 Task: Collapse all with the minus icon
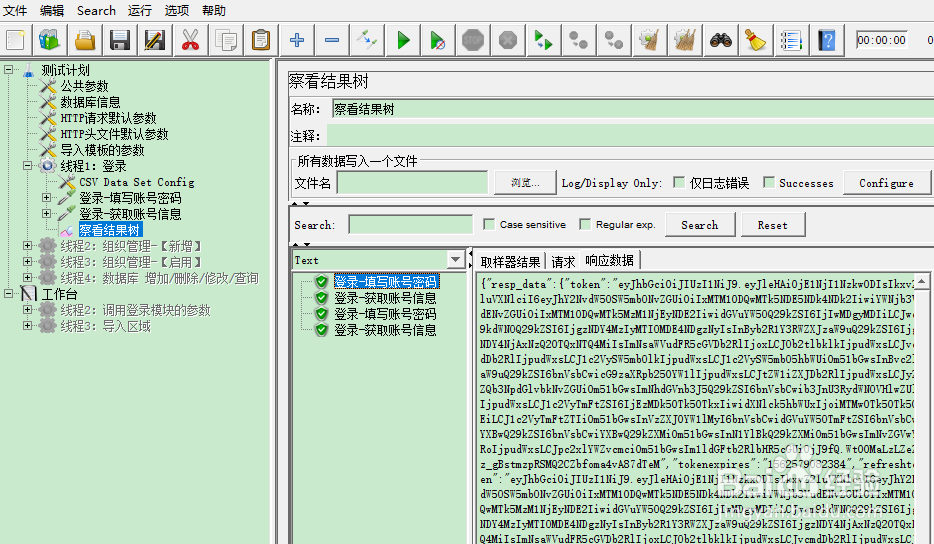332,41
